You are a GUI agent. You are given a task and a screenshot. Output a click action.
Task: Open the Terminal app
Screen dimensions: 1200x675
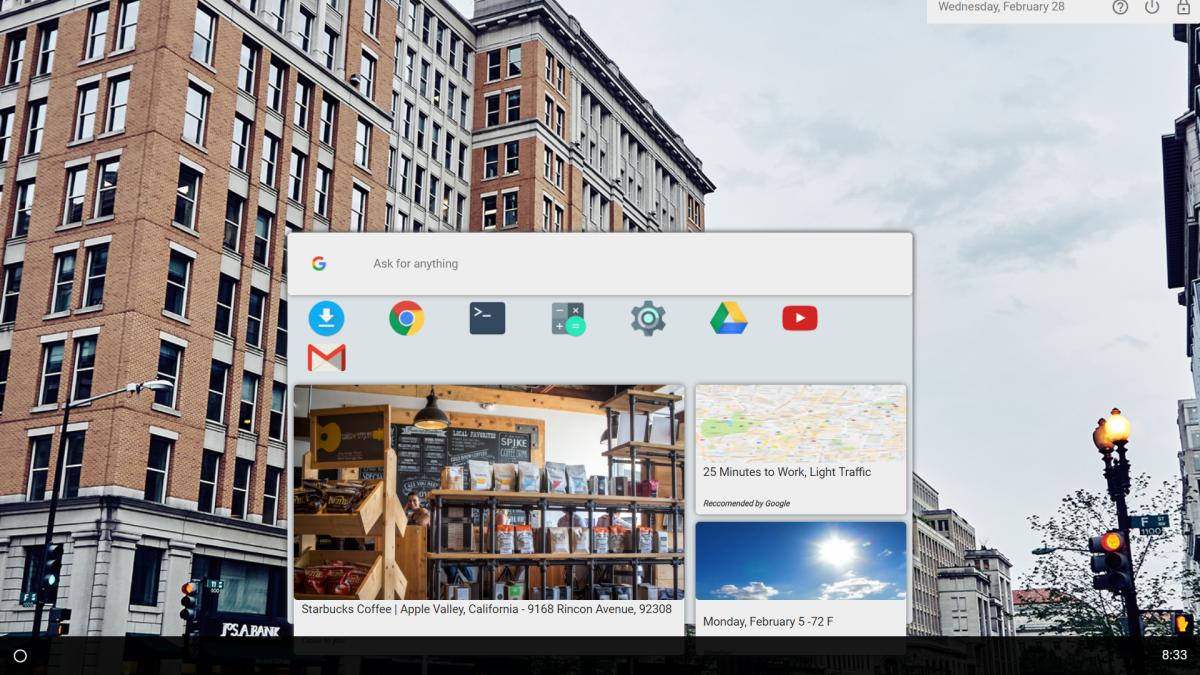[x=487, y=318]
